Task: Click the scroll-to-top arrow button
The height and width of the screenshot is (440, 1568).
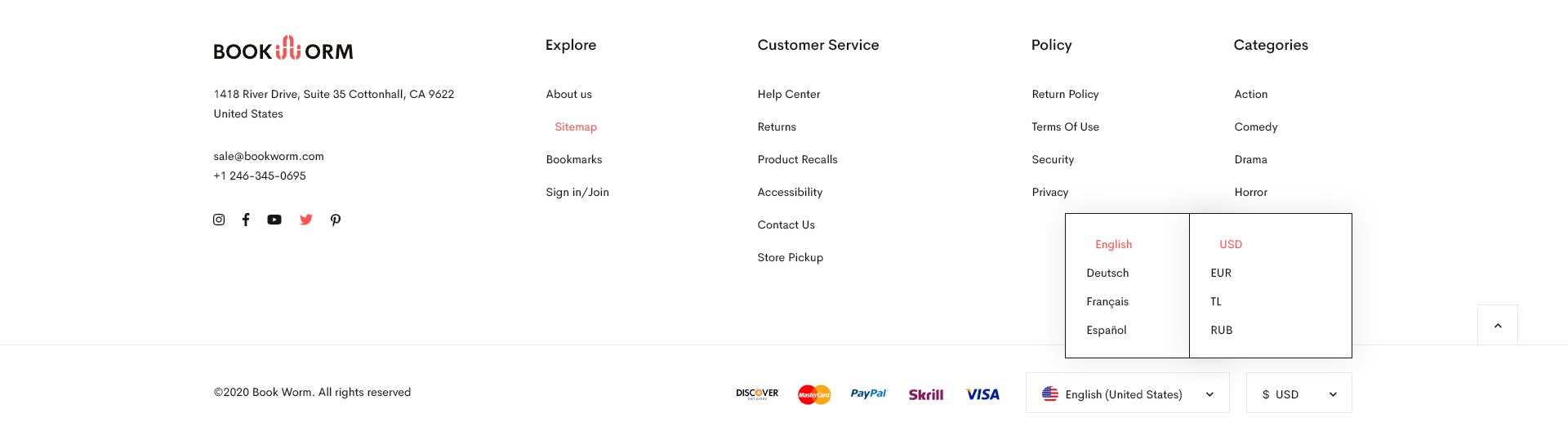Action: point(1497,325)
